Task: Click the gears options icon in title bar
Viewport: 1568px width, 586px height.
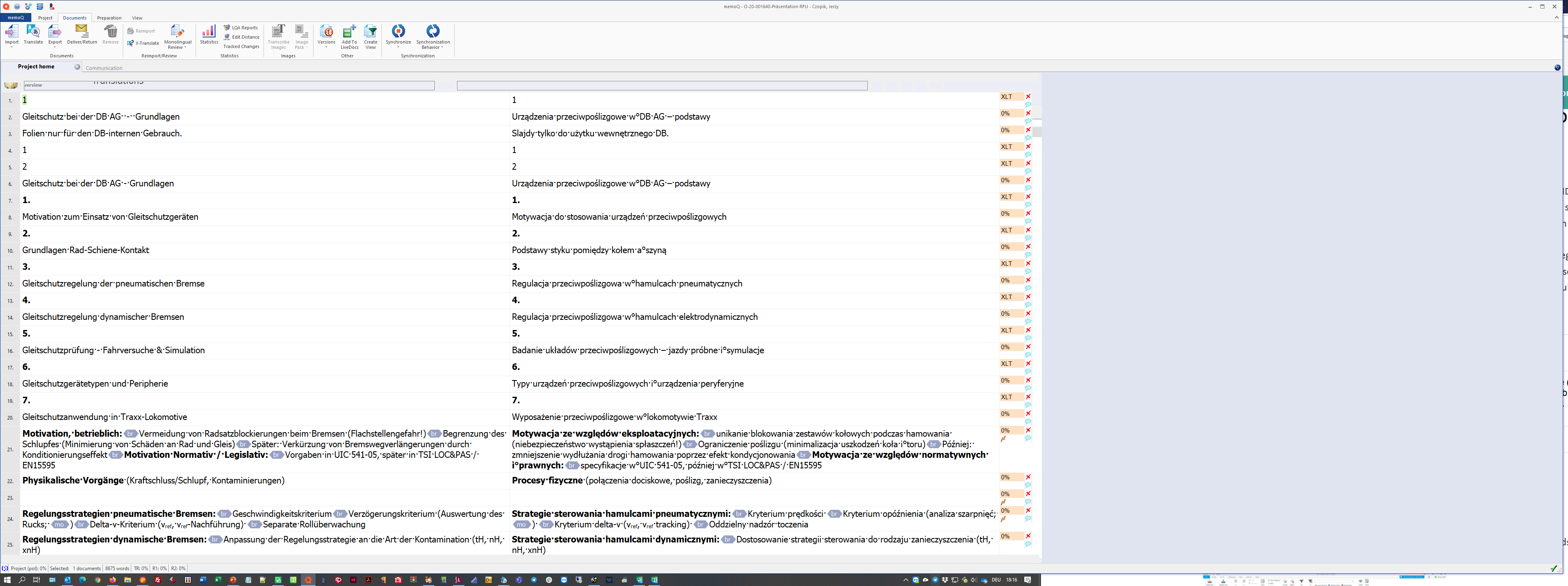Action: click(x=28, y=7)
